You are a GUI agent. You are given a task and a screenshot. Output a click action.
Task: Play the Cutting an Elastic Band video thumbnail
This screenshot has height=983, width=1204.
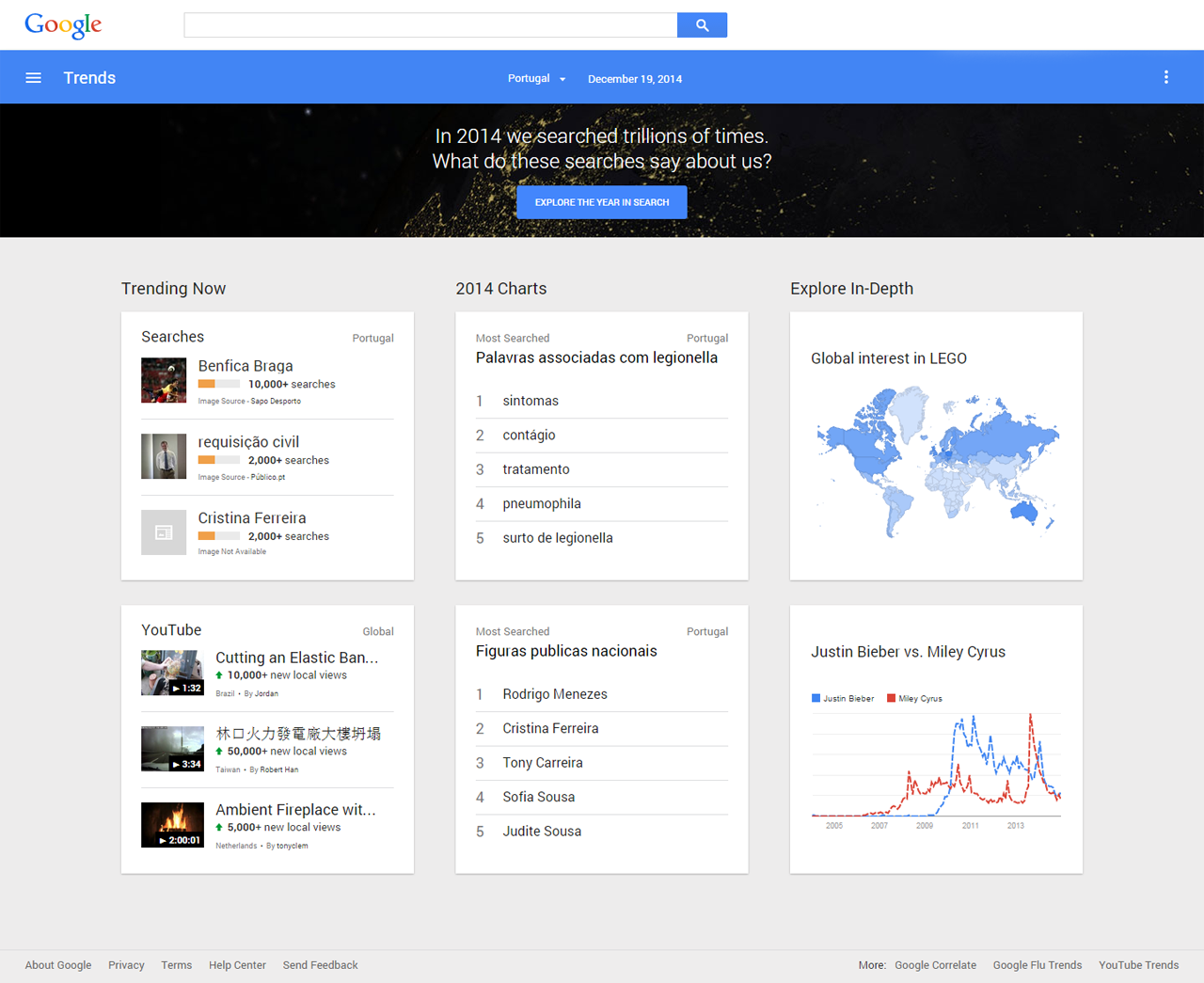[x=172, y=673]
